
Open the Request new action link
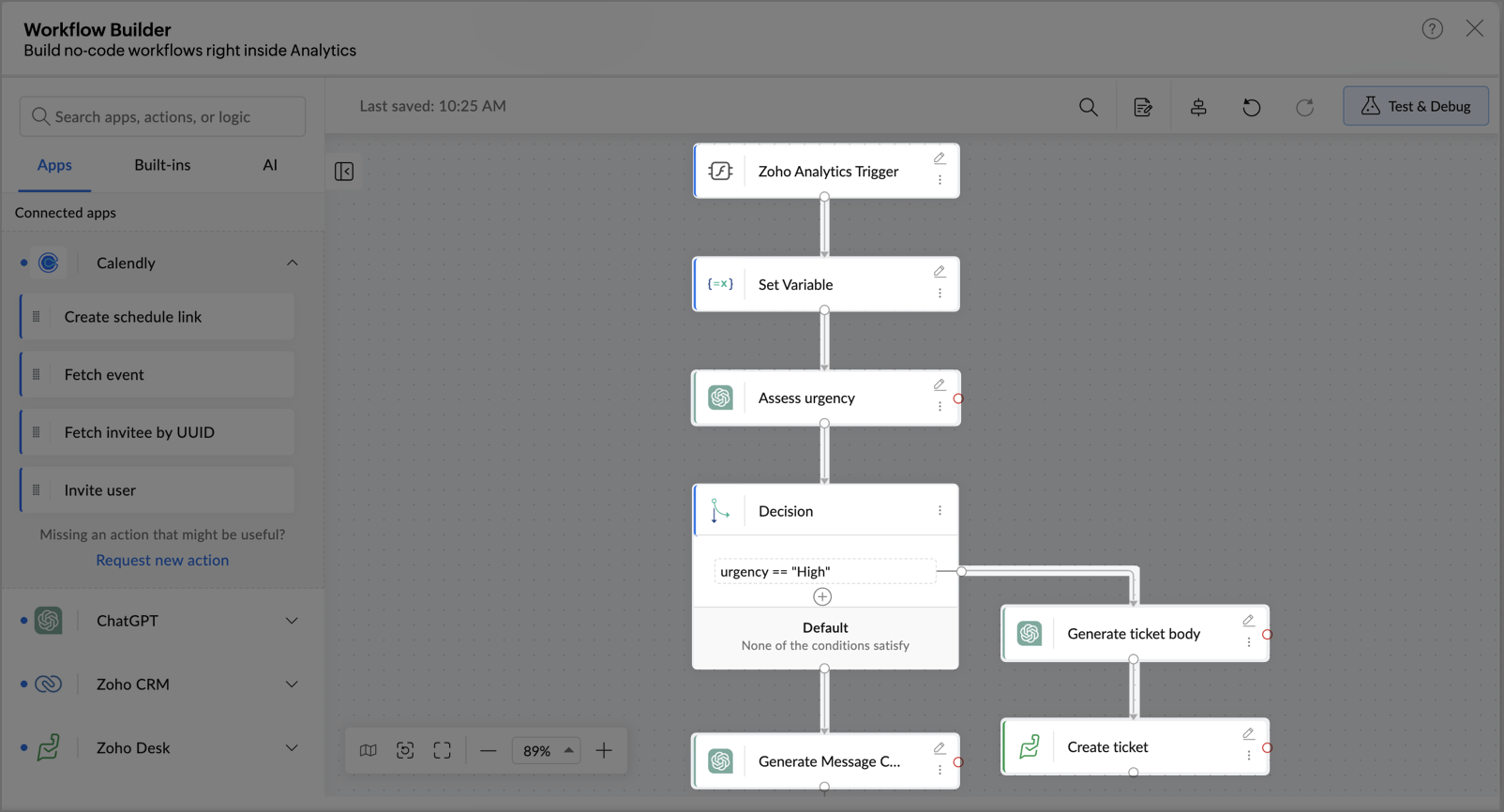click(x=162, y=560)
